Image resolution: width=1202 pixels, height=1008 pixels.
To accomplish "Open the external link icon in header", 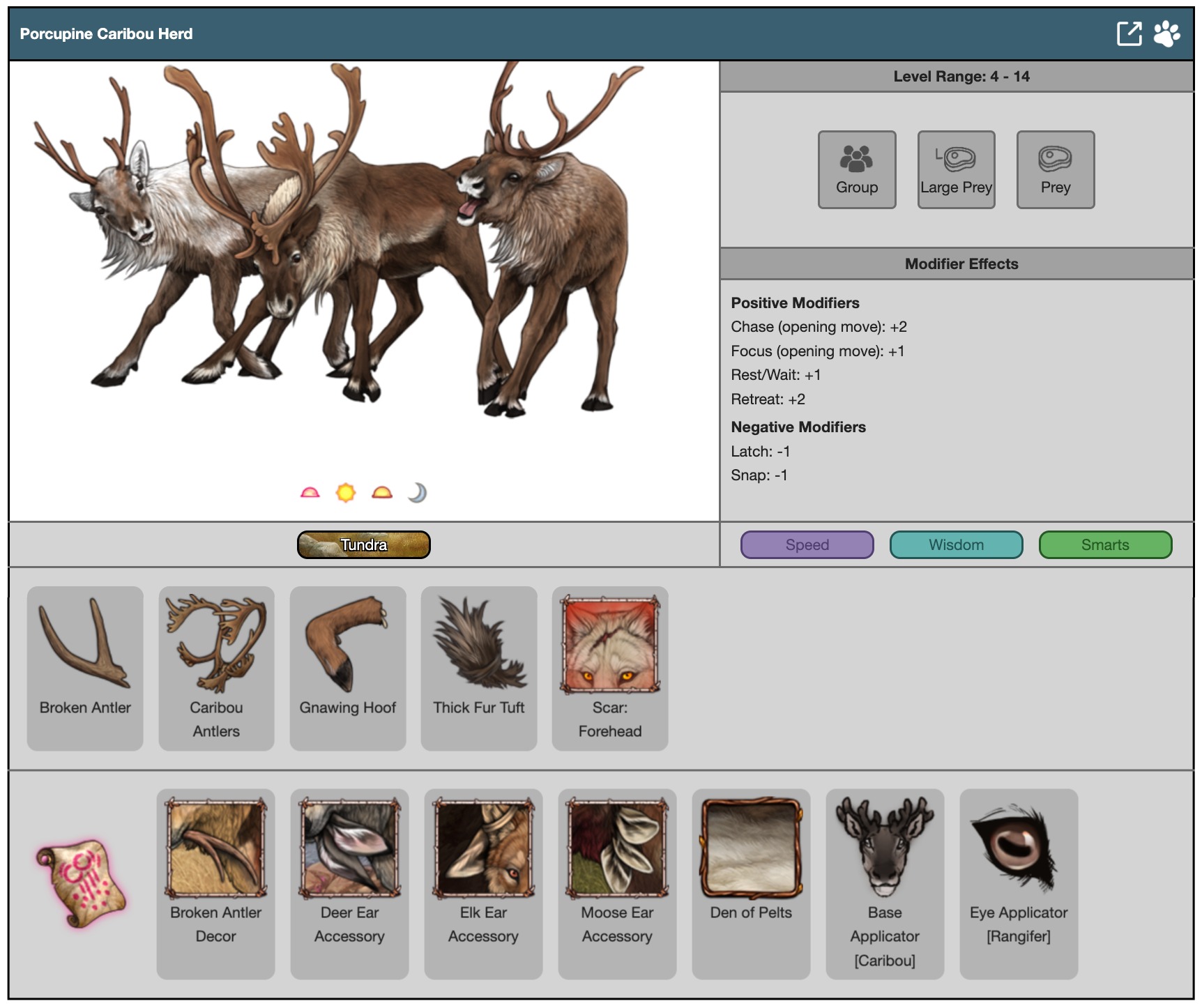I will tap(1128, 33).
